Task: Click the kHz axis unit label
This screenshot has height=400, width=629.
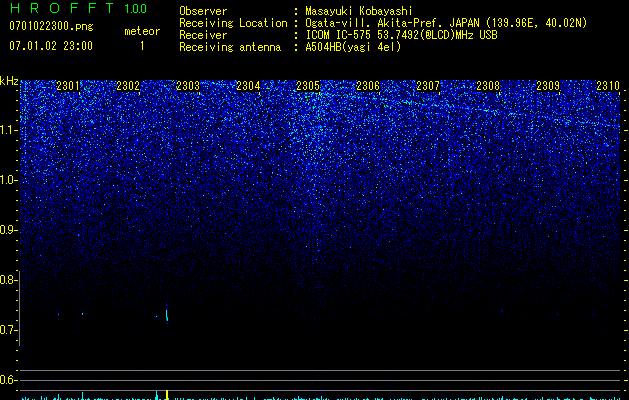Action: point(9,81)
